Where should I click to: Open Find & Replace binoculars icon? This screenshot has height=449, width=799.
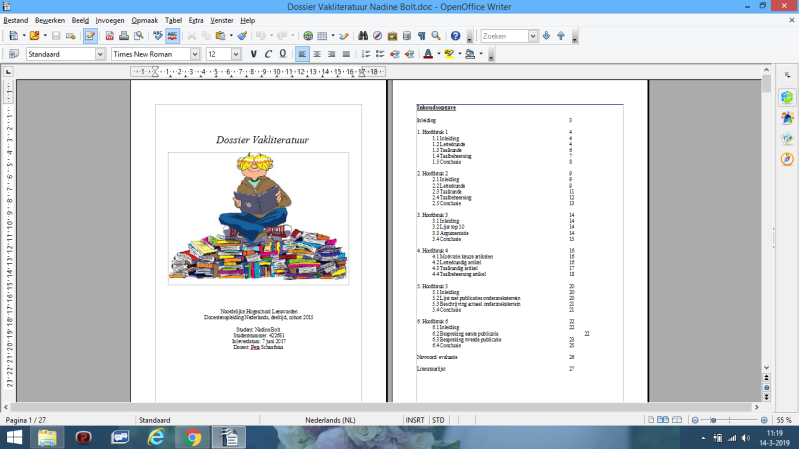(364, 36)
